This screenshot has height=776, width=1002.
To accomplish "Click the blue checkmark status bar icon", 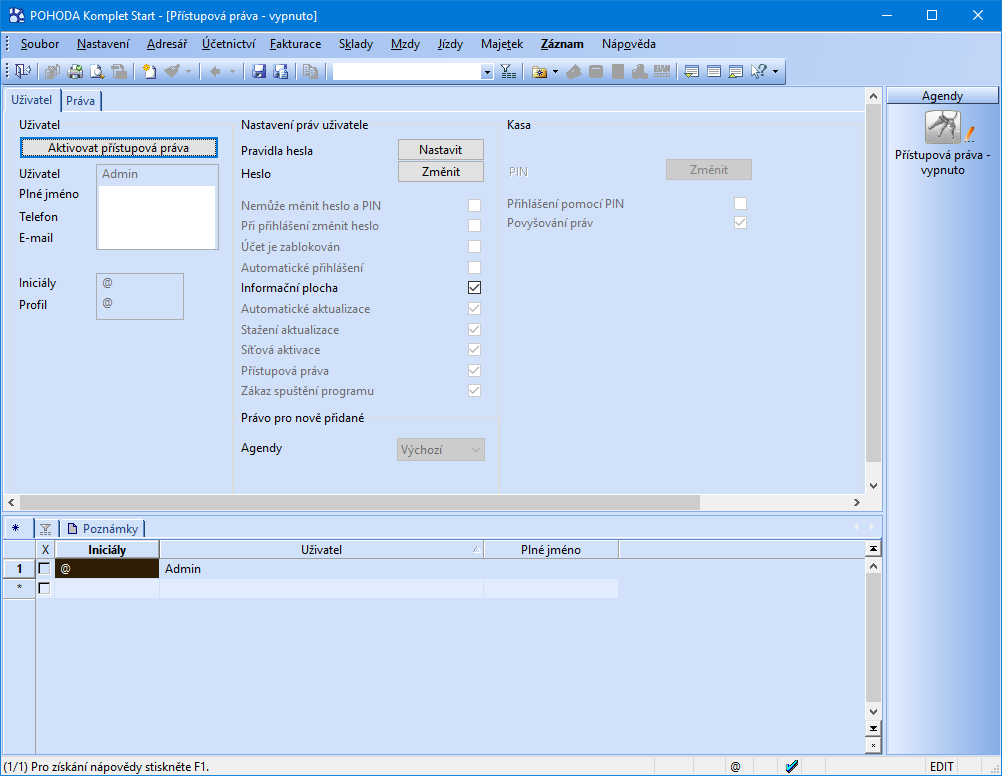I will [792, 766].
